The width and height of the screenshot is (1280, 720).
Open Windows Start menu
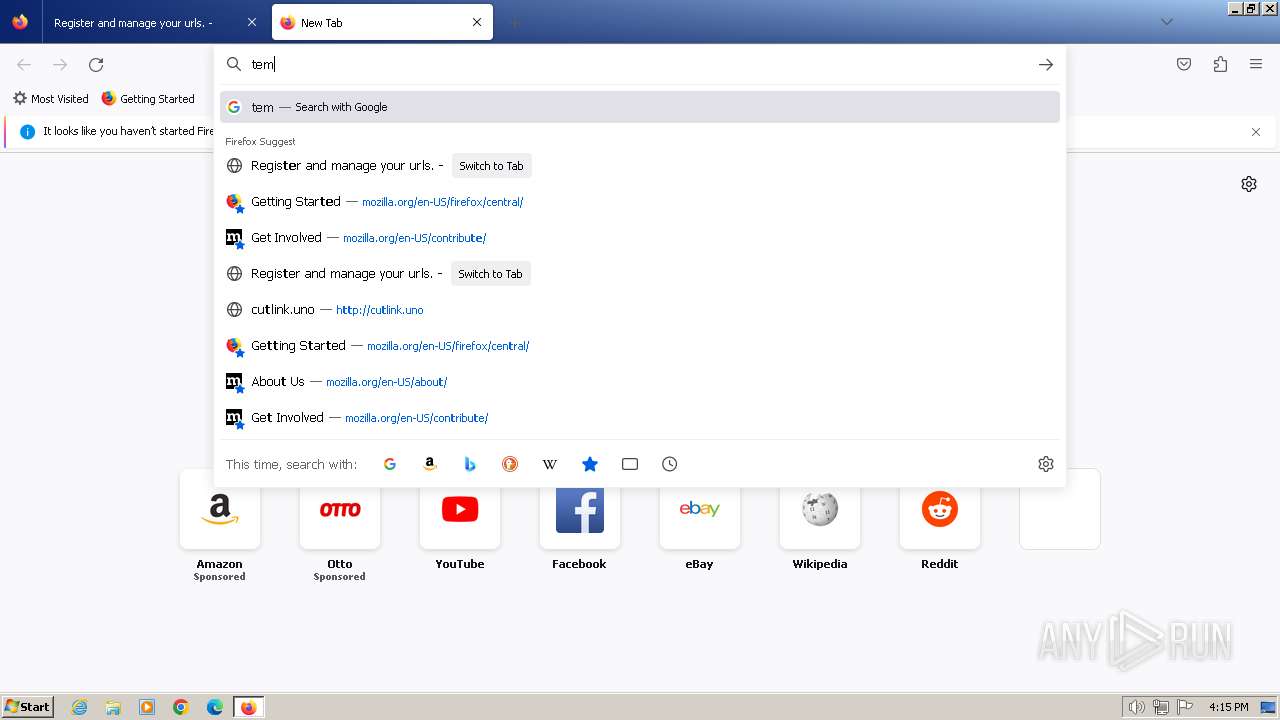pos(27,707)
